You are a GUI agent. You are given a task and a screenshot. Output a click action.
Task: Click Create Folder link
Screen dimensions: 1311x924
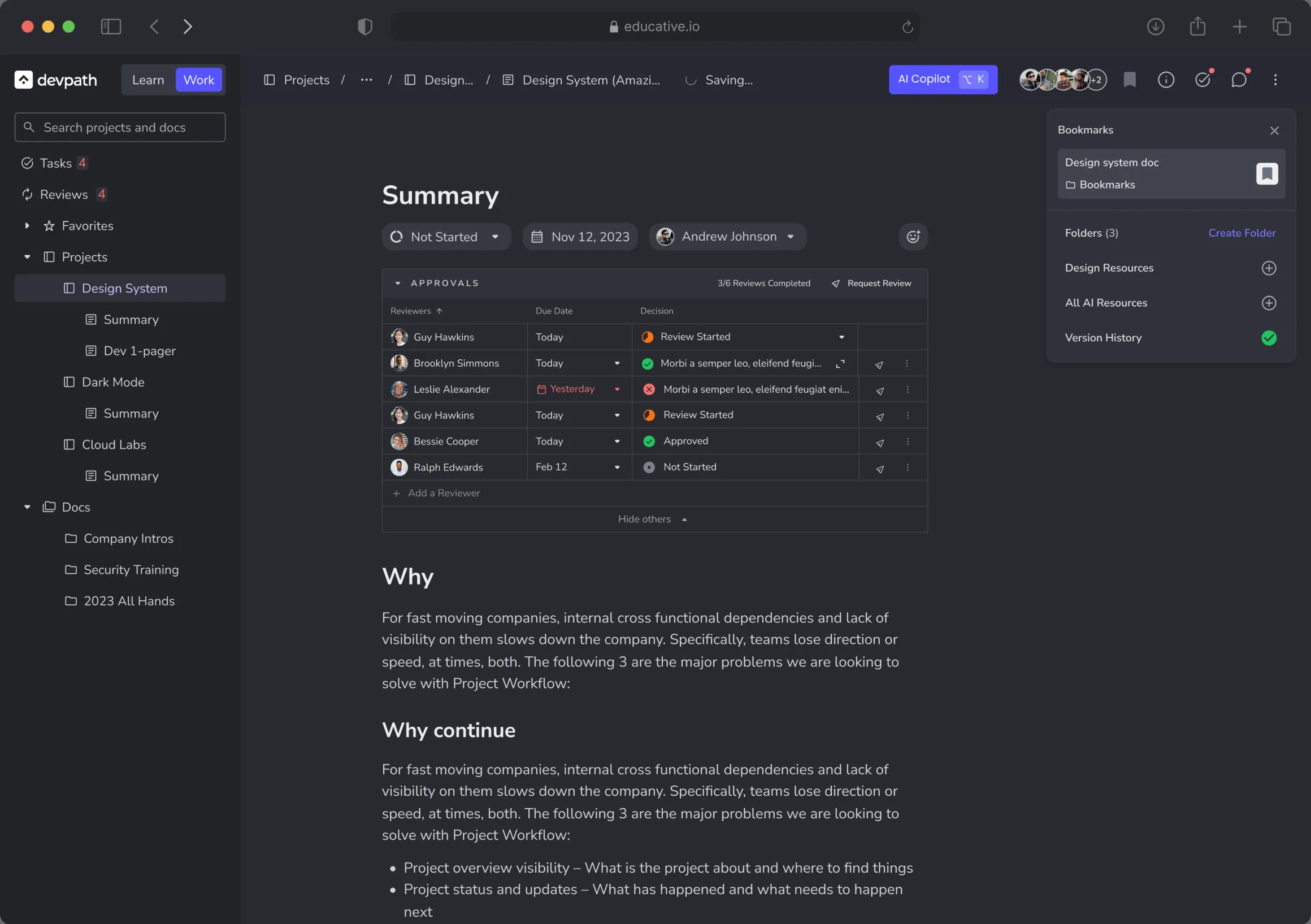click(x=1241, y=233)
